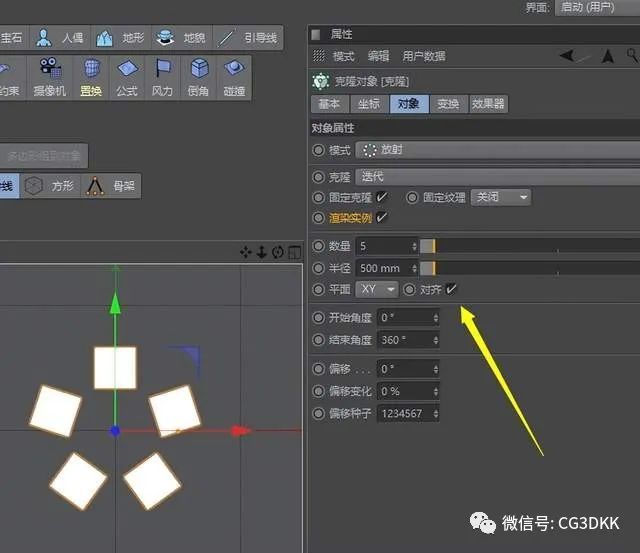This screenshot has width=640, height=553.
Task: Click the keyframe circle next to 固定纹理
Action: (x=412, y=198)
